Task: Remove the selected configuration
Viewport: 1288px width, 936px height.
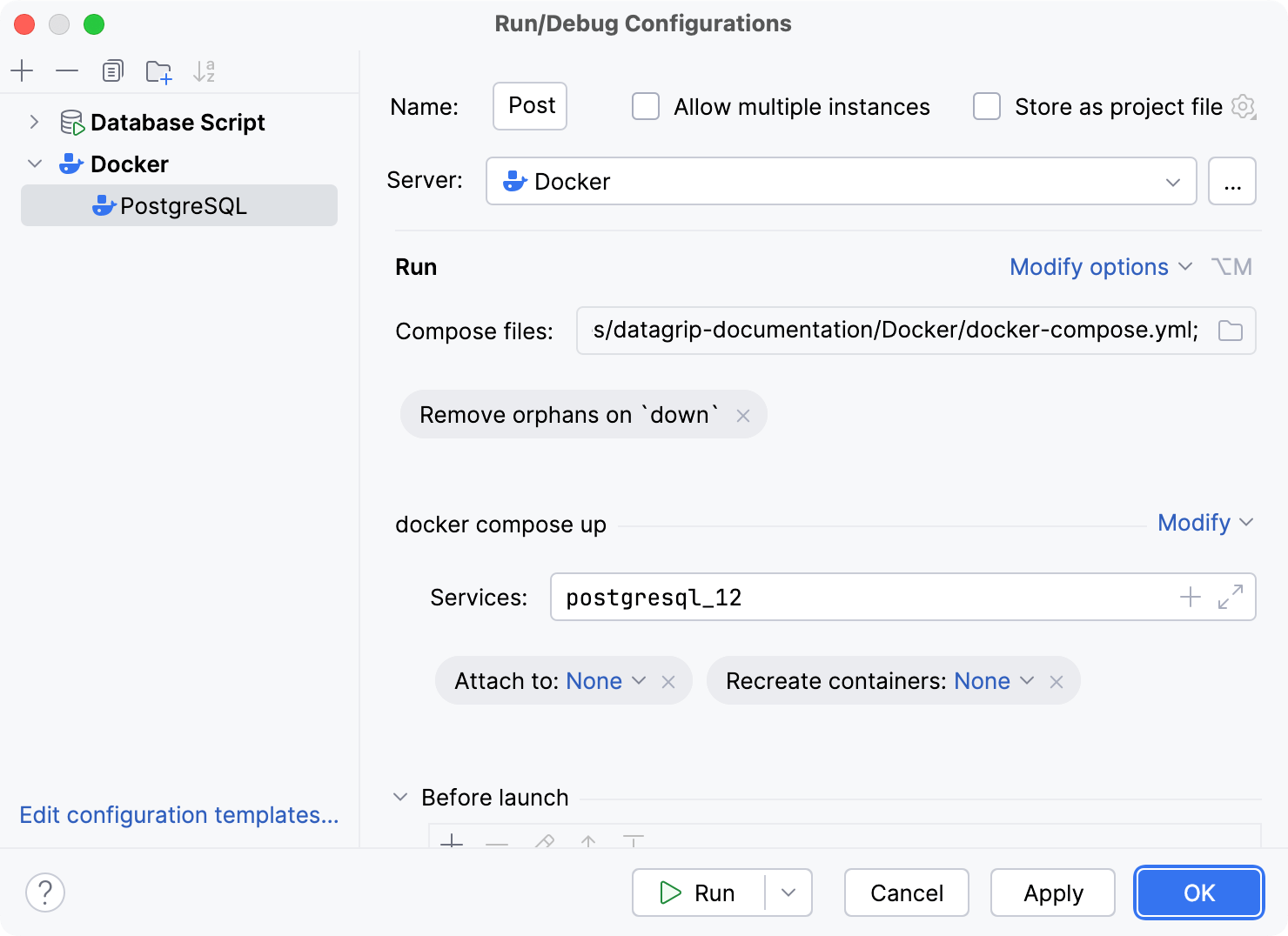Action: (x=67, y=70)
